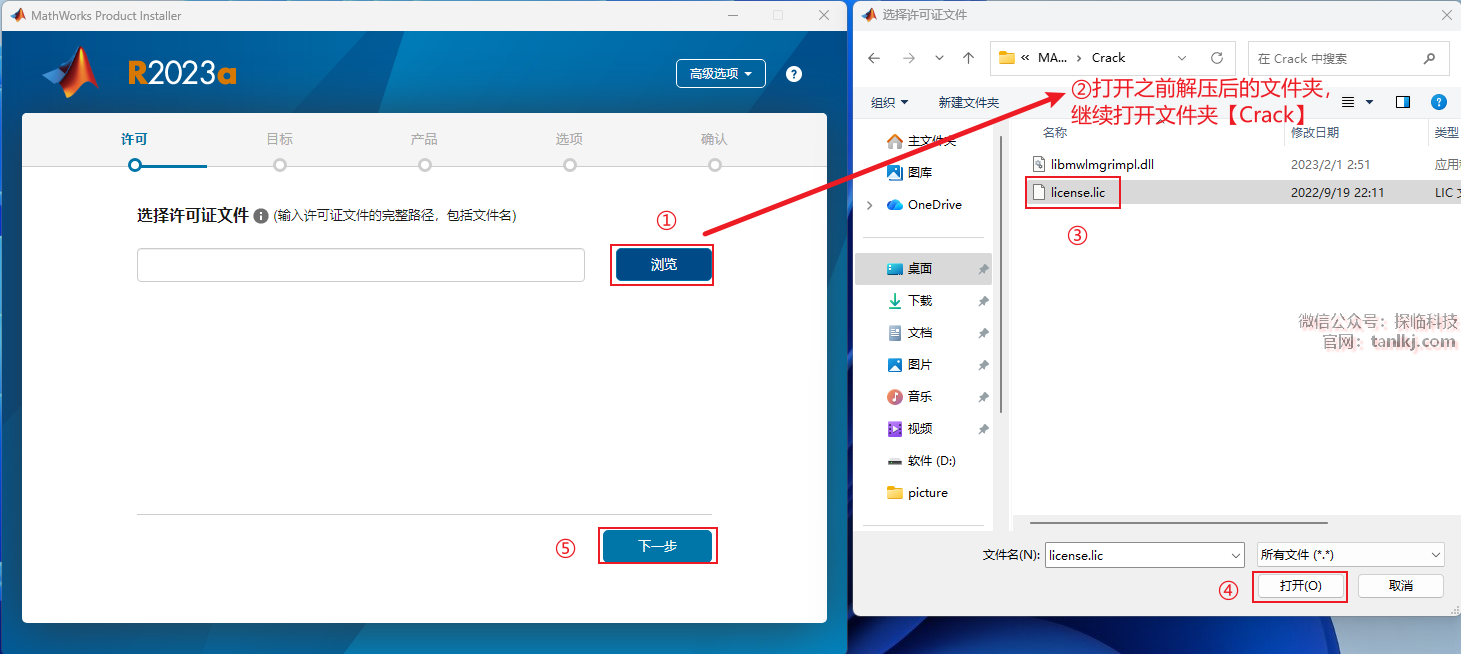The width and height of the screenshot is (1461, 654).
Task: Click the forward arrow in file dialog
Action: click(x=908, y=58)
